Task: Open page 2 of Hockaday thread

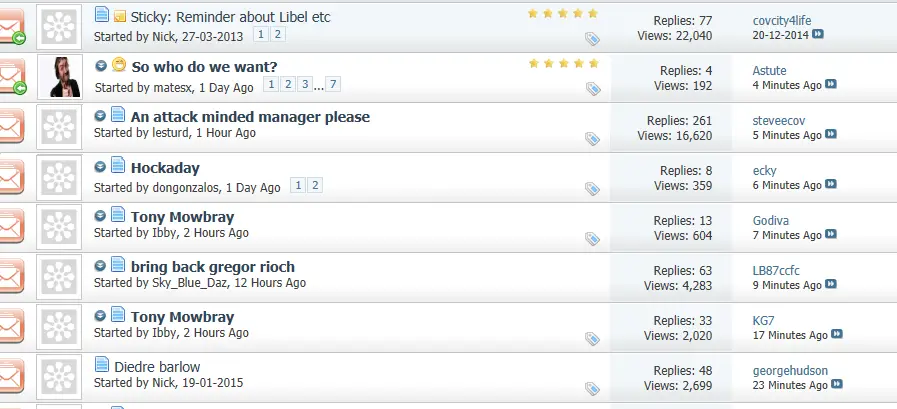Action: coord(315,185)
